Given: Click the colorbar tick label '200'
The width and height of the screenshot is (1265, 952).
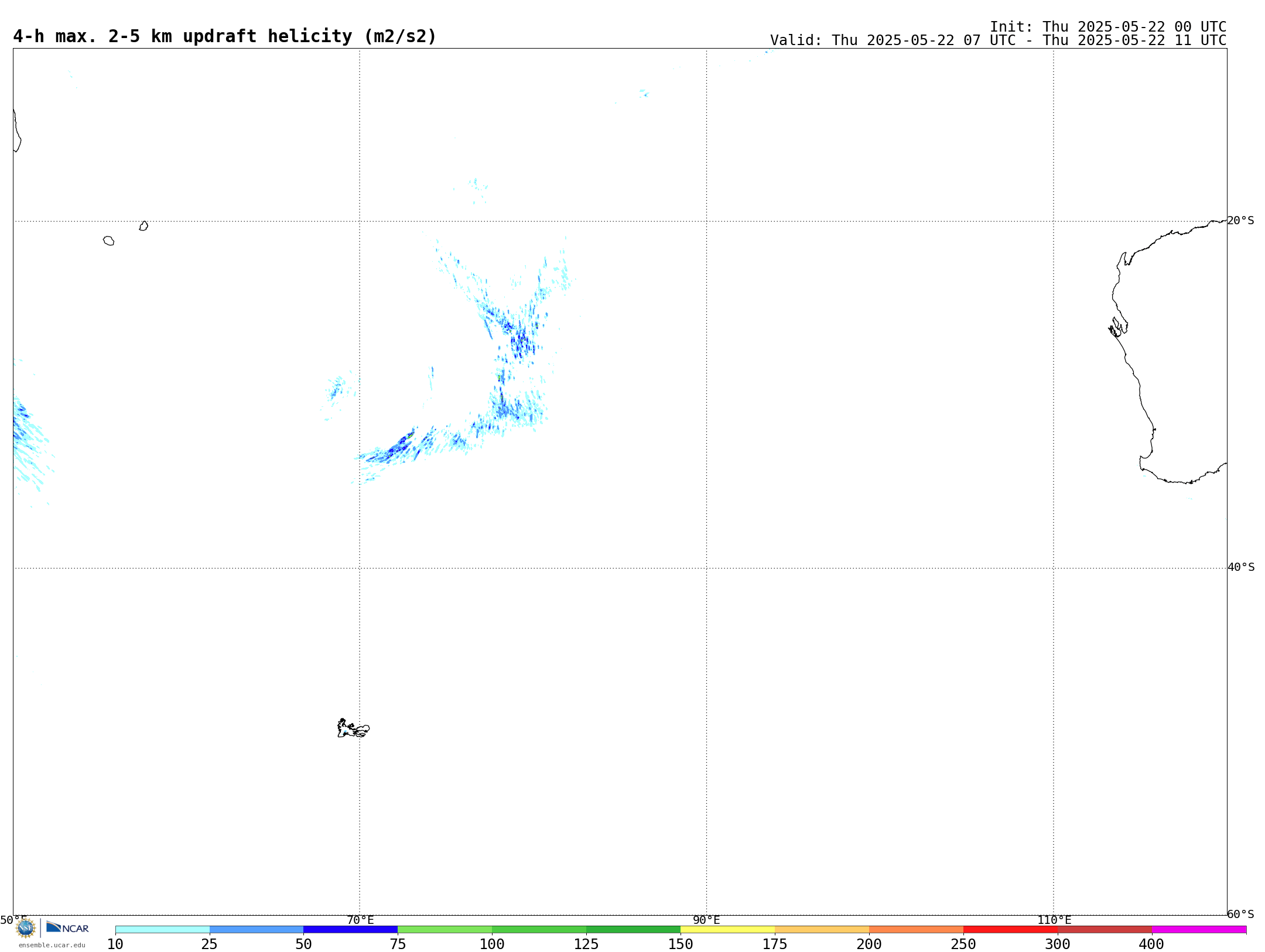Looking at the screenshot, I should pyautogui.click(x=870, y=944).
